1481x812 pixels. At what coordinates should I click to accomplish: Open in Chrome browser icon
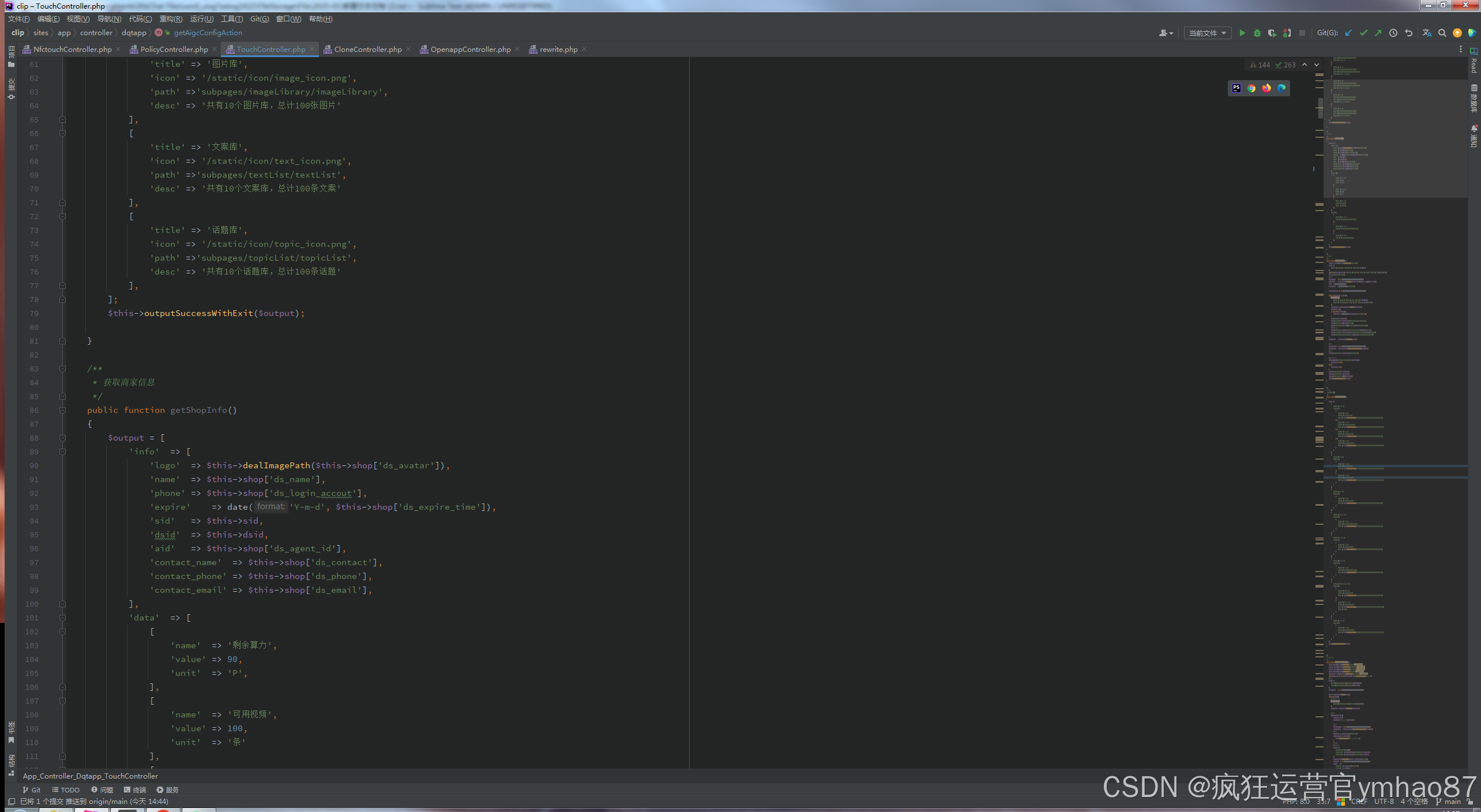(x=1251, y=88)
